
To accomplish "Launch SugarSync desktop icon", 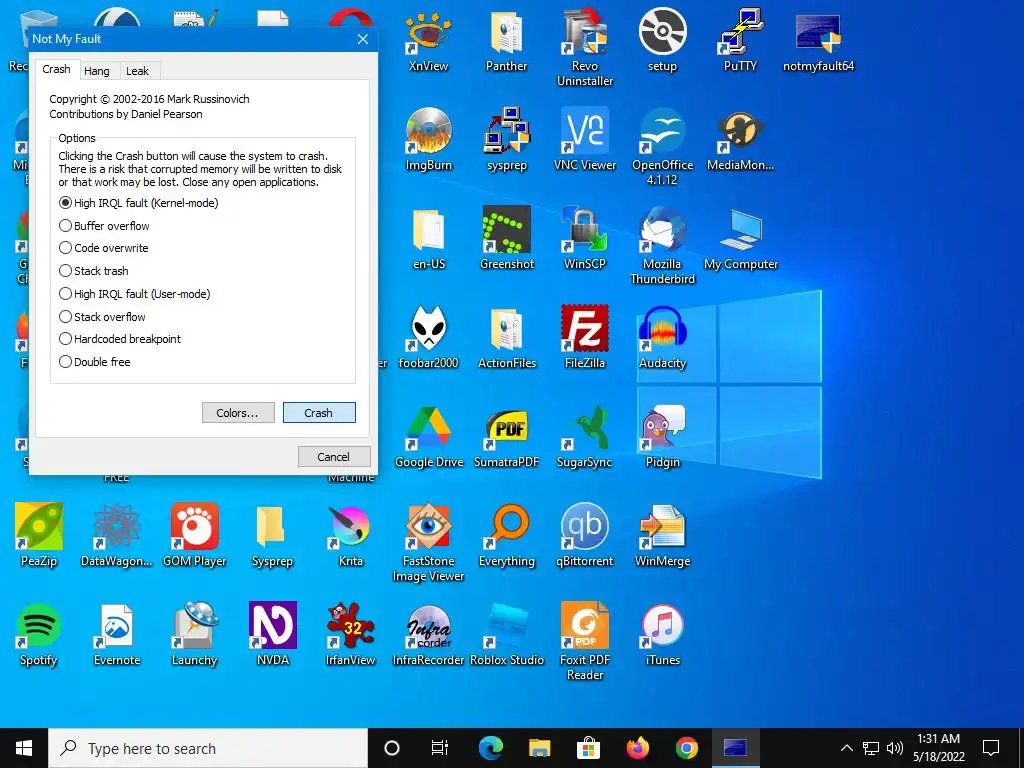I will 584,438.
